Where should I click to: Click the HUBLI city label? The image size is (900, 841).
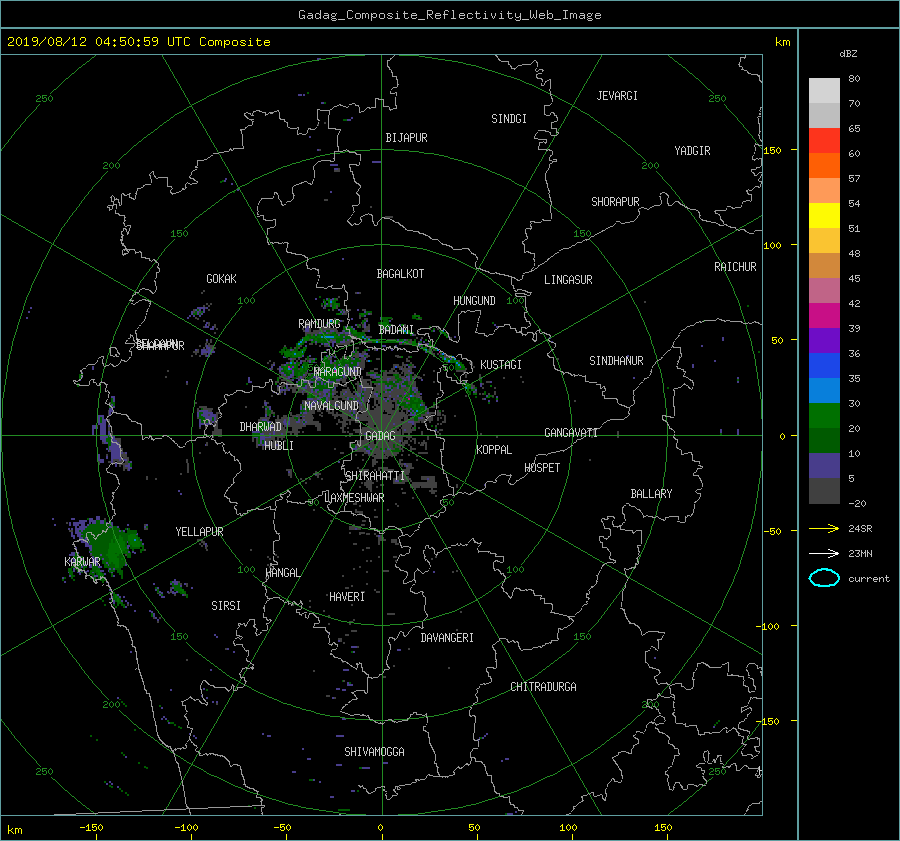pos(278,446)
